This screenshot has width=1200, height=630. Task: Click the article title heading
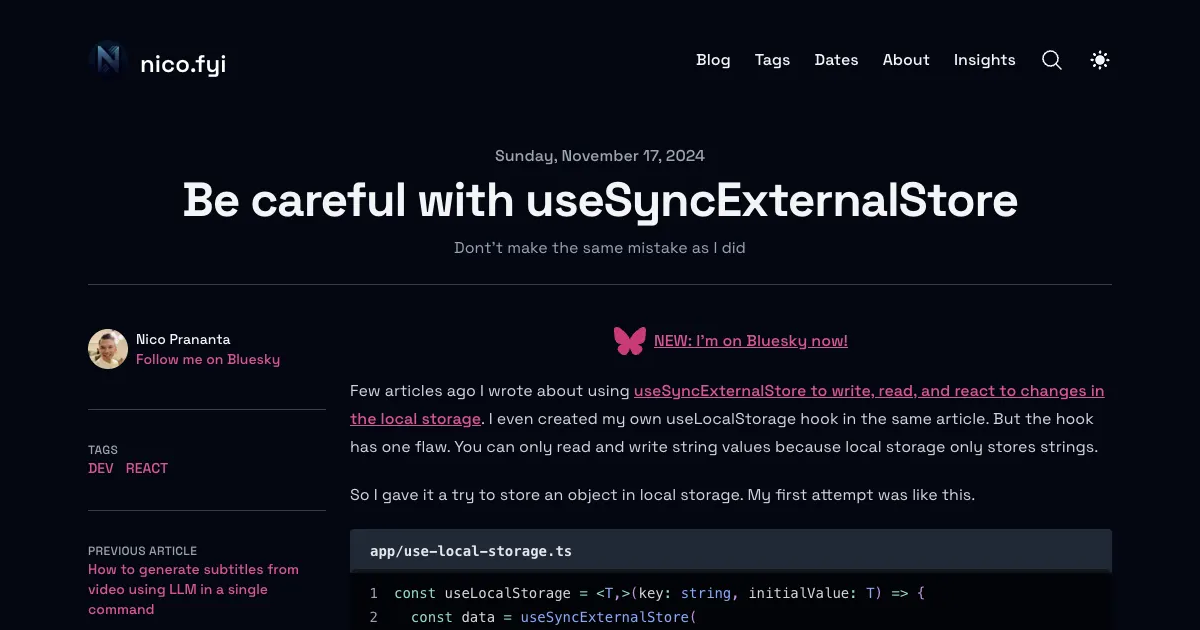[x=600, y=201]
